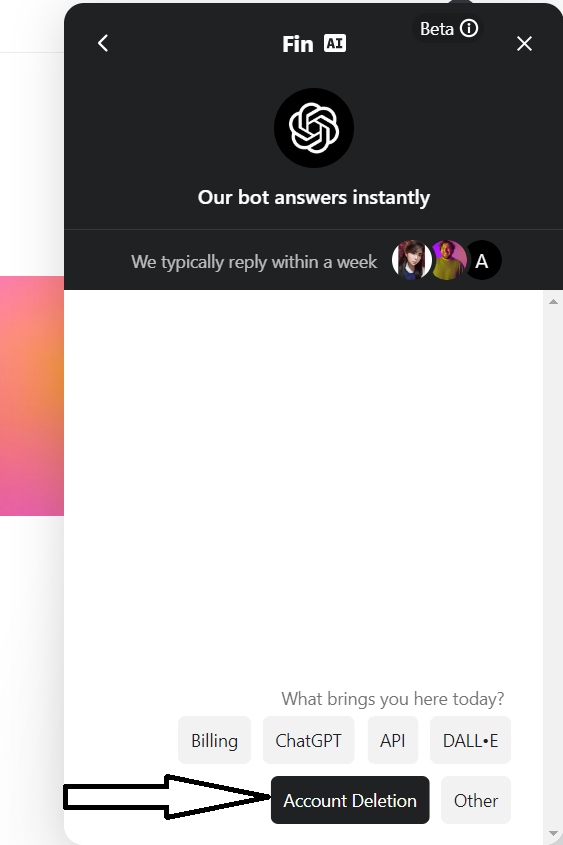Click the Fin title in header
Viewport: 563px width, 845px height.
[x=297, y=44]
